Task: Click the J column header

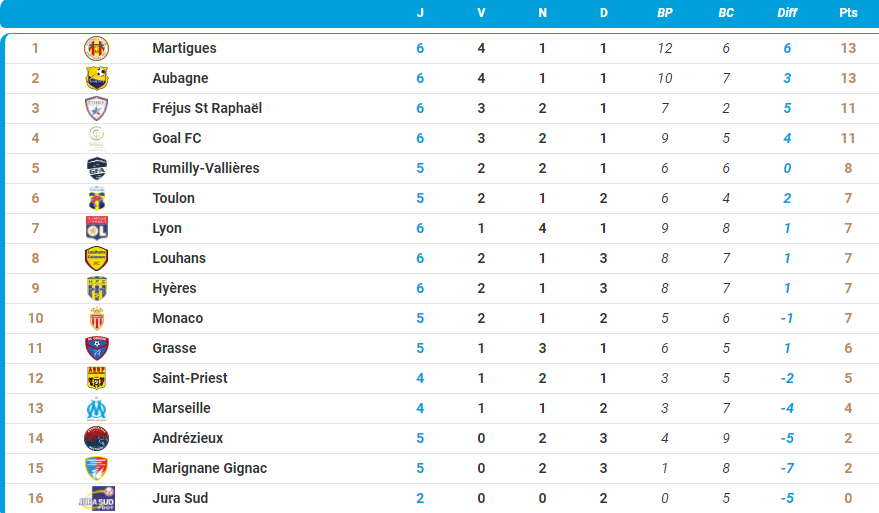Action: [420, 13]
